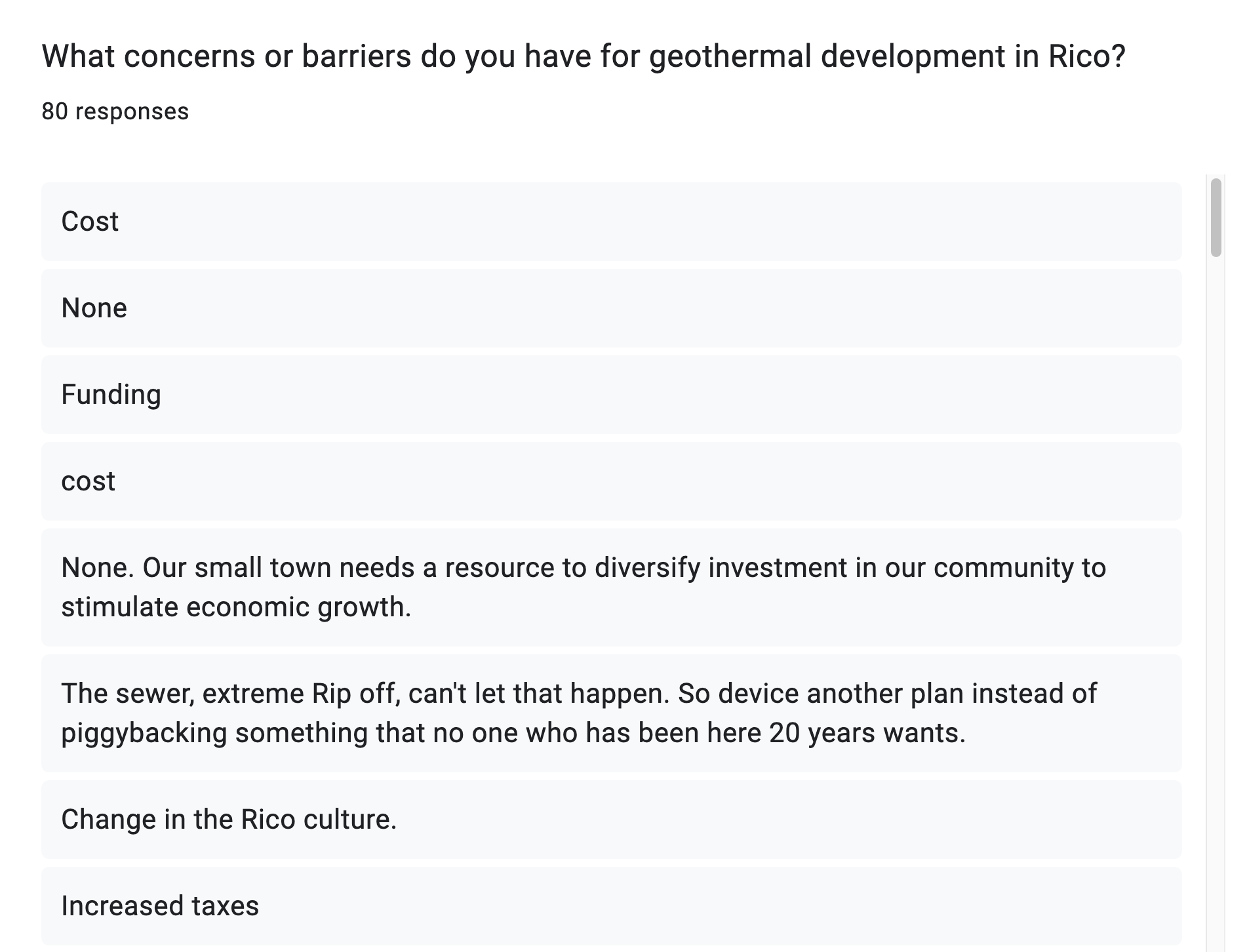
Task: Select 'Change in the Rico culture' response
Action: [x=611, y=820]
